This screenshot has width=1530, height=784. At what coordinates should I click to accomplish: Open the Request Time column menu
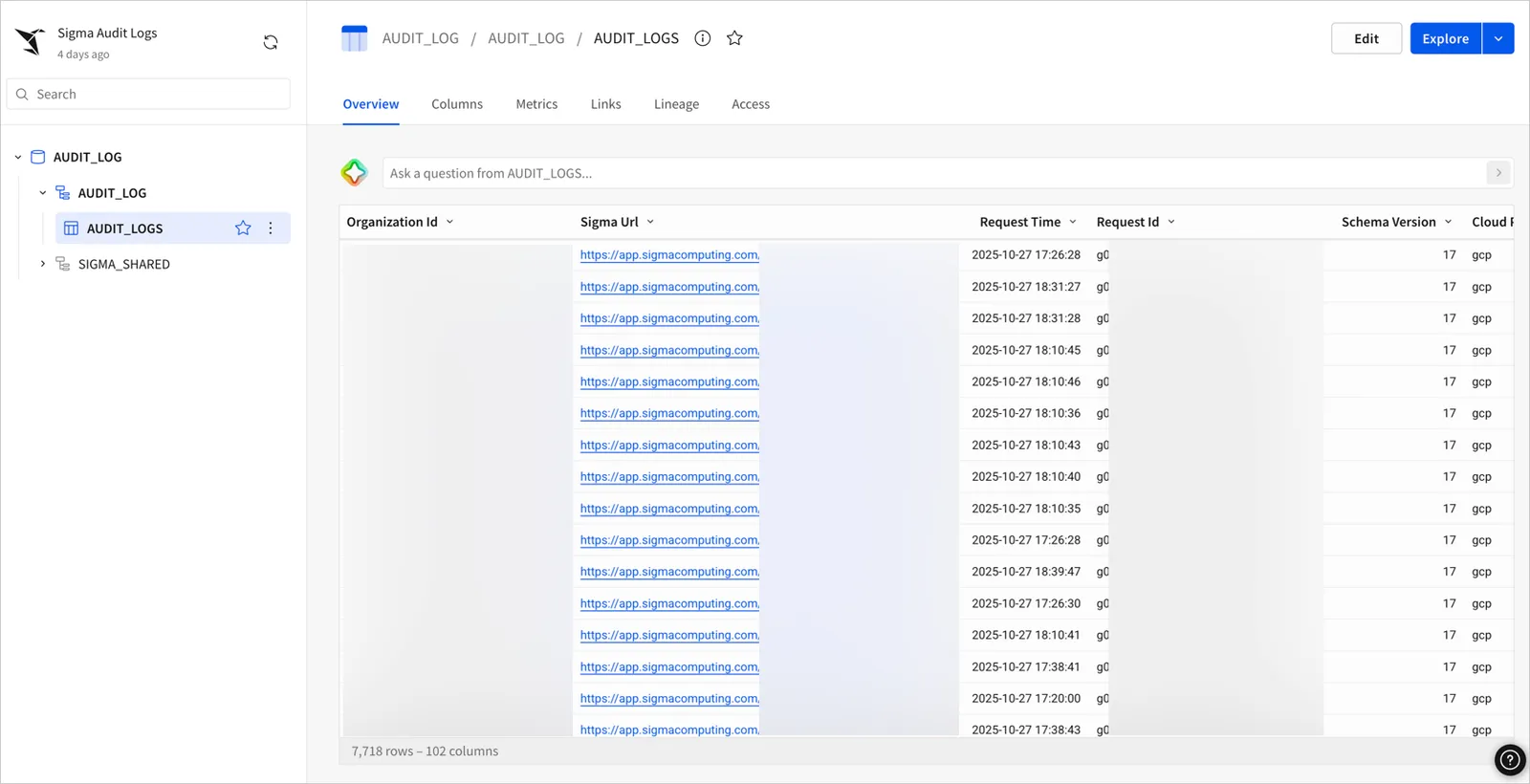point(1073,222)
